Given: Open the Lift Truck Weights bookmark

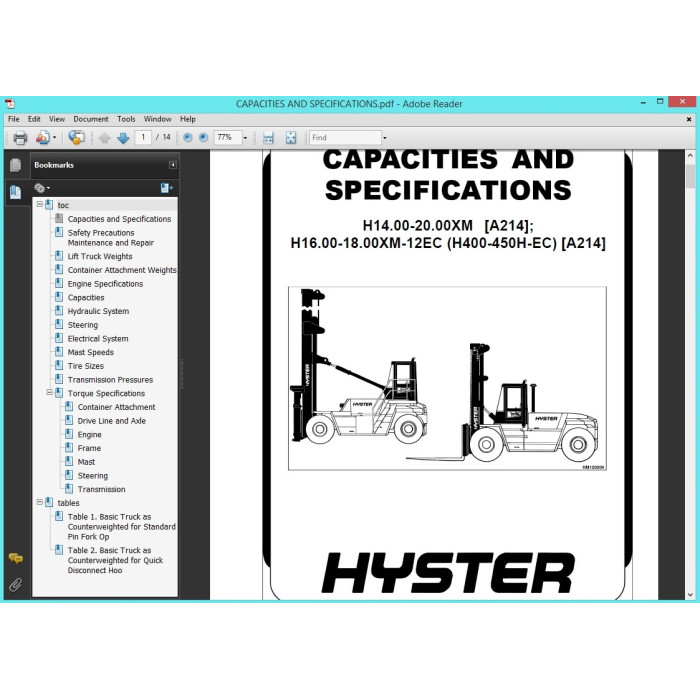Looking at the screenshot, I should click(100, 257).
